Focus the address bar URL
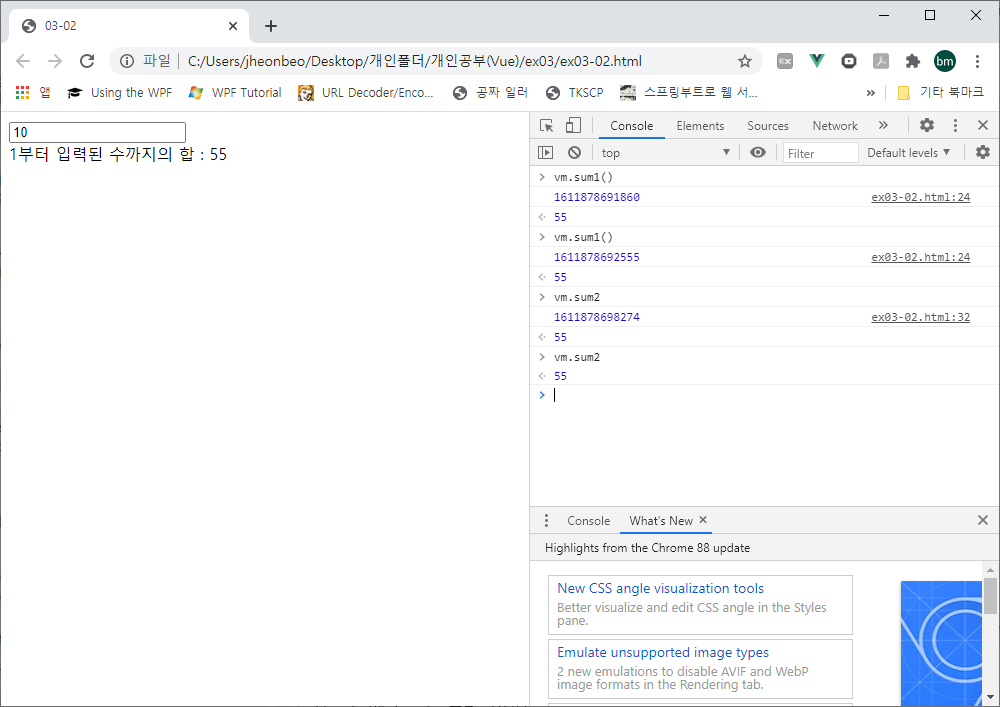Image resolution: width=1000 pixels, height=707 pixels. click(415, 61)
